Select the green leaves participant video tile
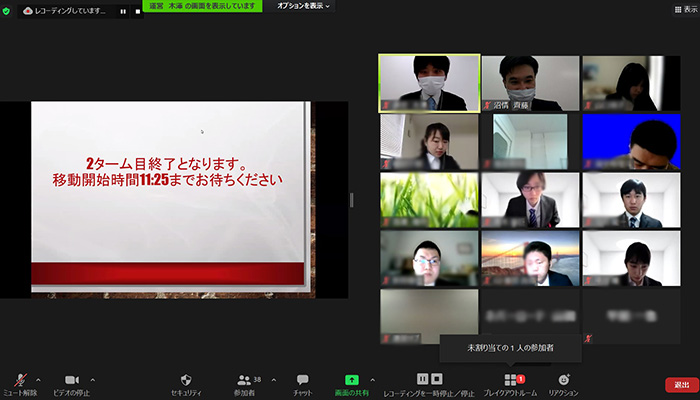700x400 pixels. [x=428, y=200]
